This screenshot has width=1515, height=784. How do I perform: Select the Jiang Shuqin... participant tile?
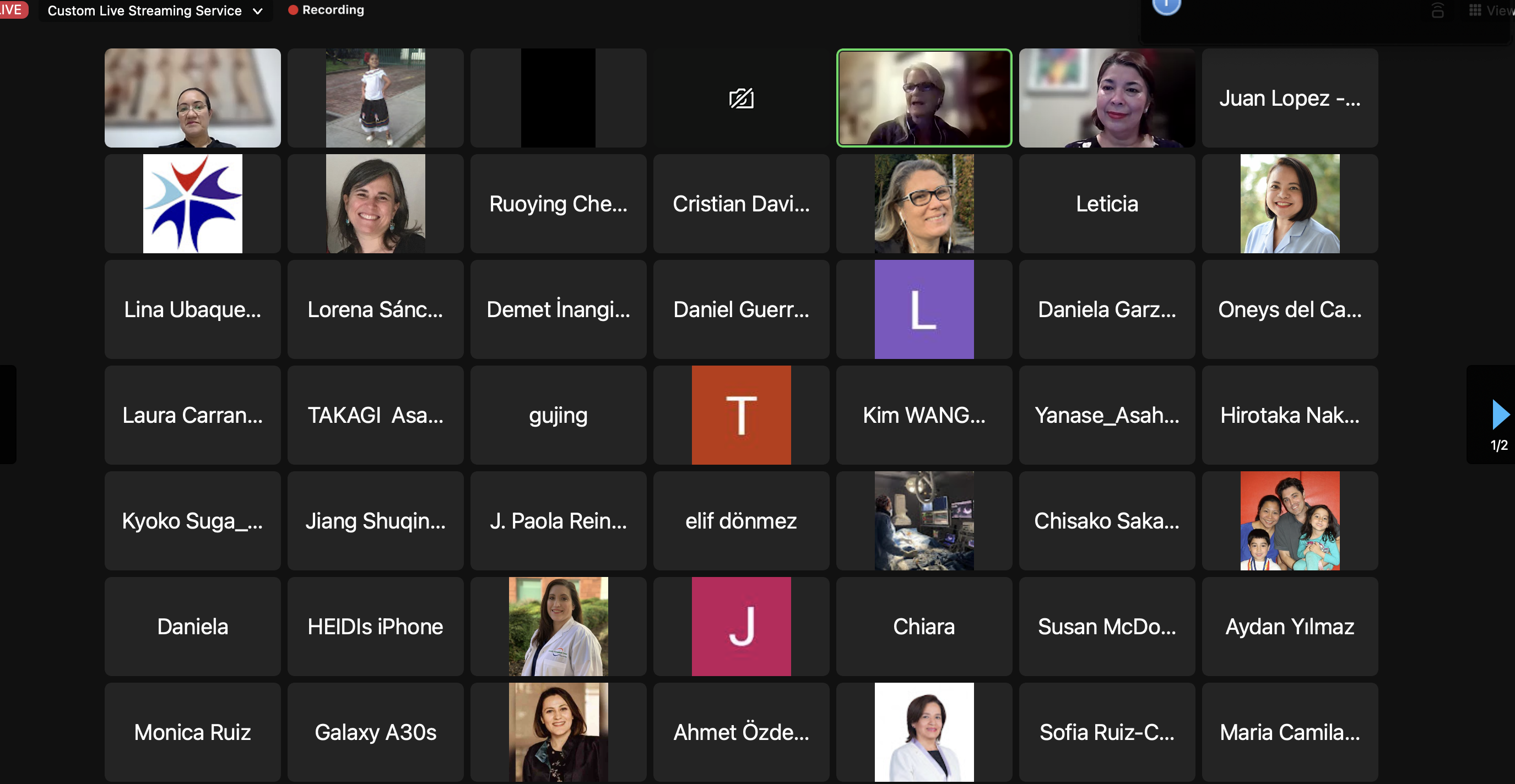coord(375,521)
